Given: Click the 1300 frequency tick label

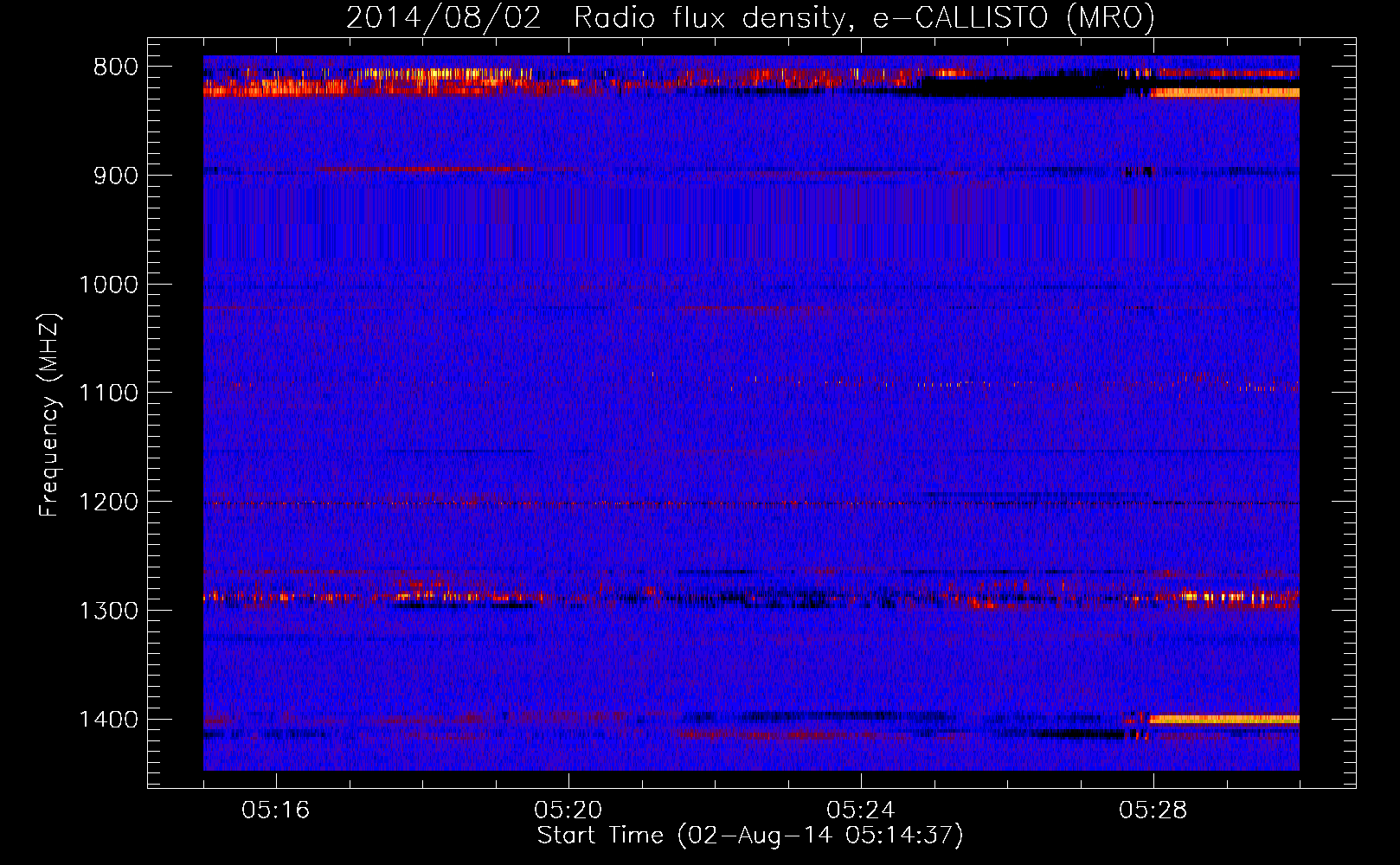Looking at the screenshot, I should 108,611.
